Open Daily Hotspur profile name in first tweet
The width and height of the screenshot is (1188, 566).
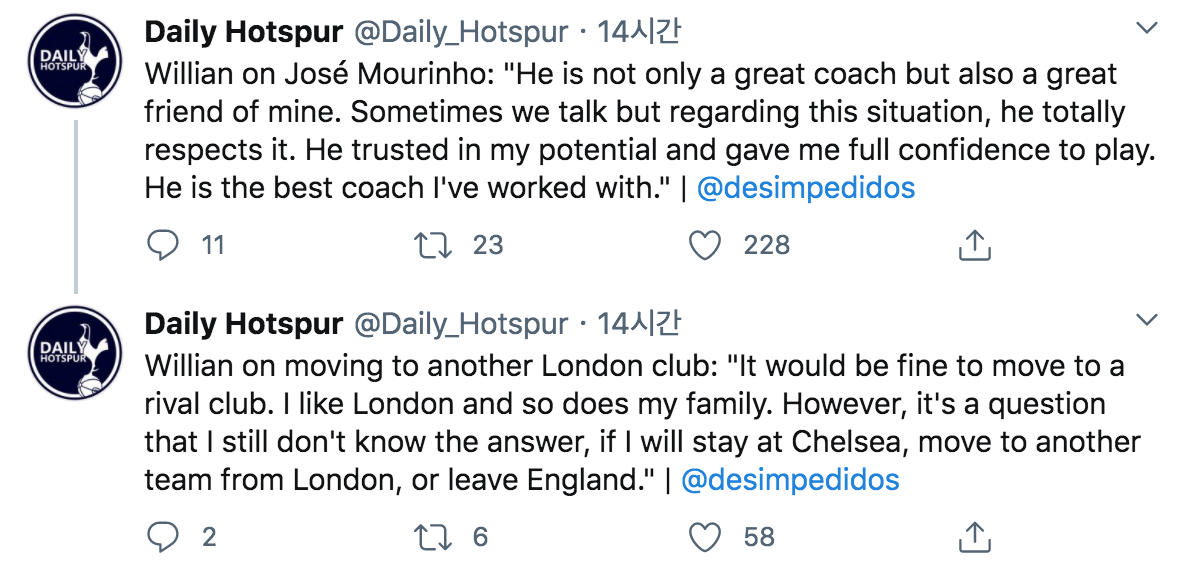click(x=244, y=32)
